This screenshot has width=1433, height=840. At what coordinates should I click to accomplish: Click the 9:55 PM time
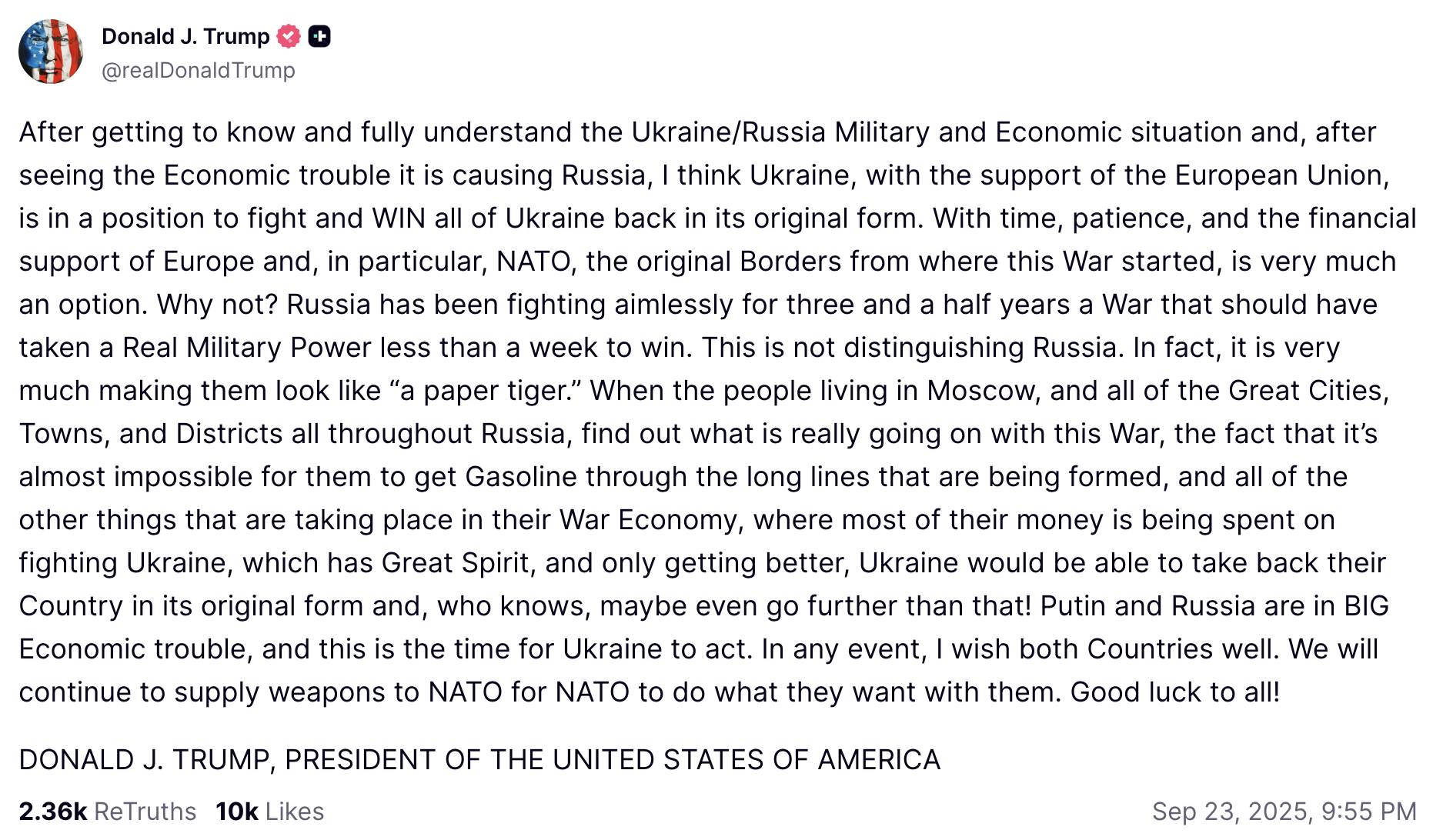pos(1369,812)
